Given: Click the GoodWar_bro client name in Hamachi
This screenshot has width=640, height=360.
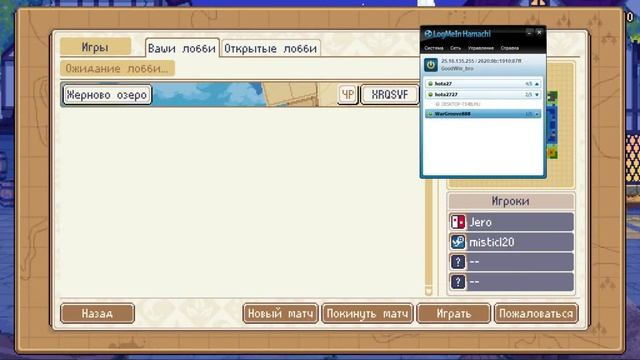Looking at the screenshot, I should 457,69.
